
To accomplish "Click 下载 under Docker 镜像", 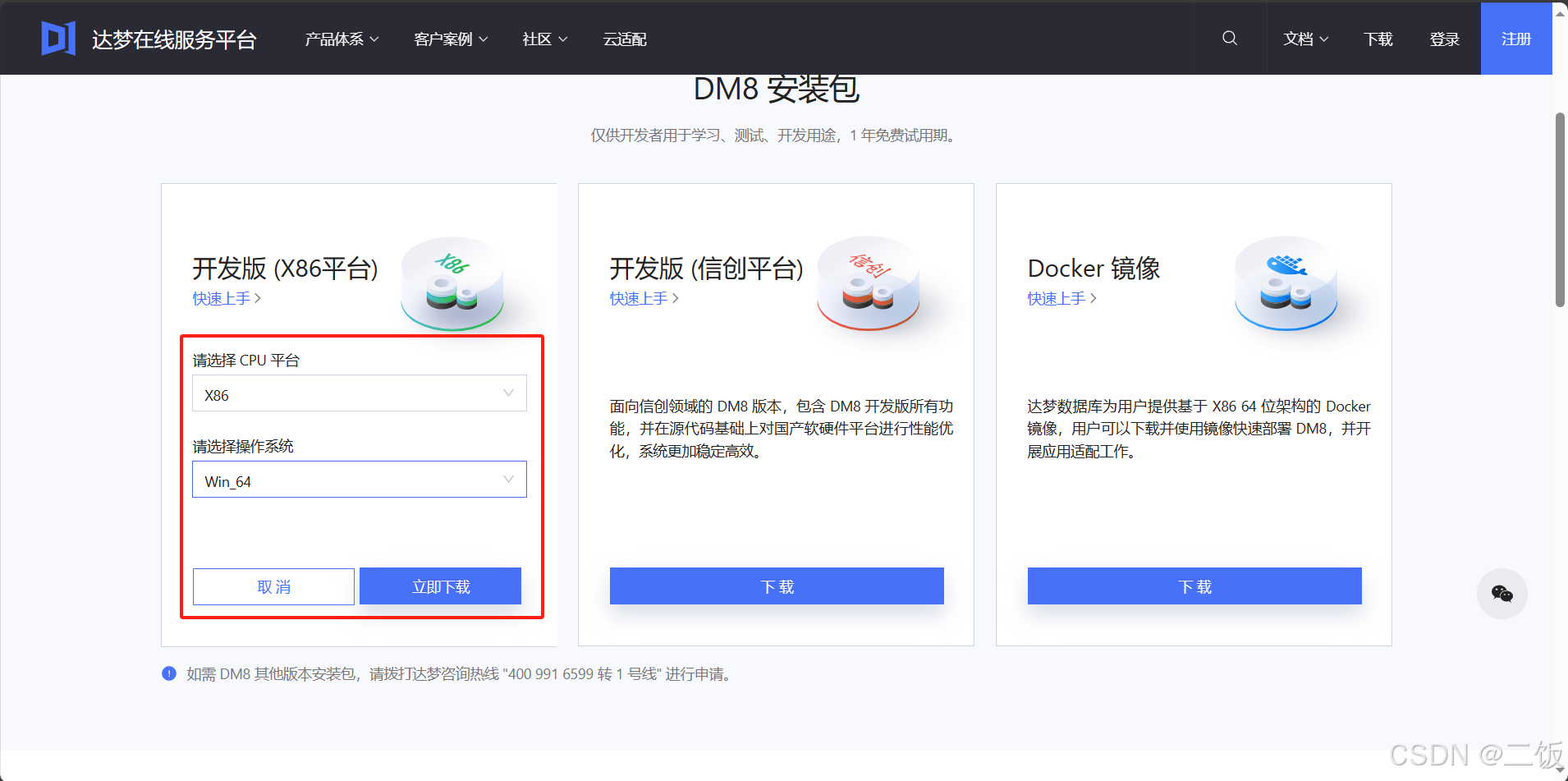I will [1194, 586].
